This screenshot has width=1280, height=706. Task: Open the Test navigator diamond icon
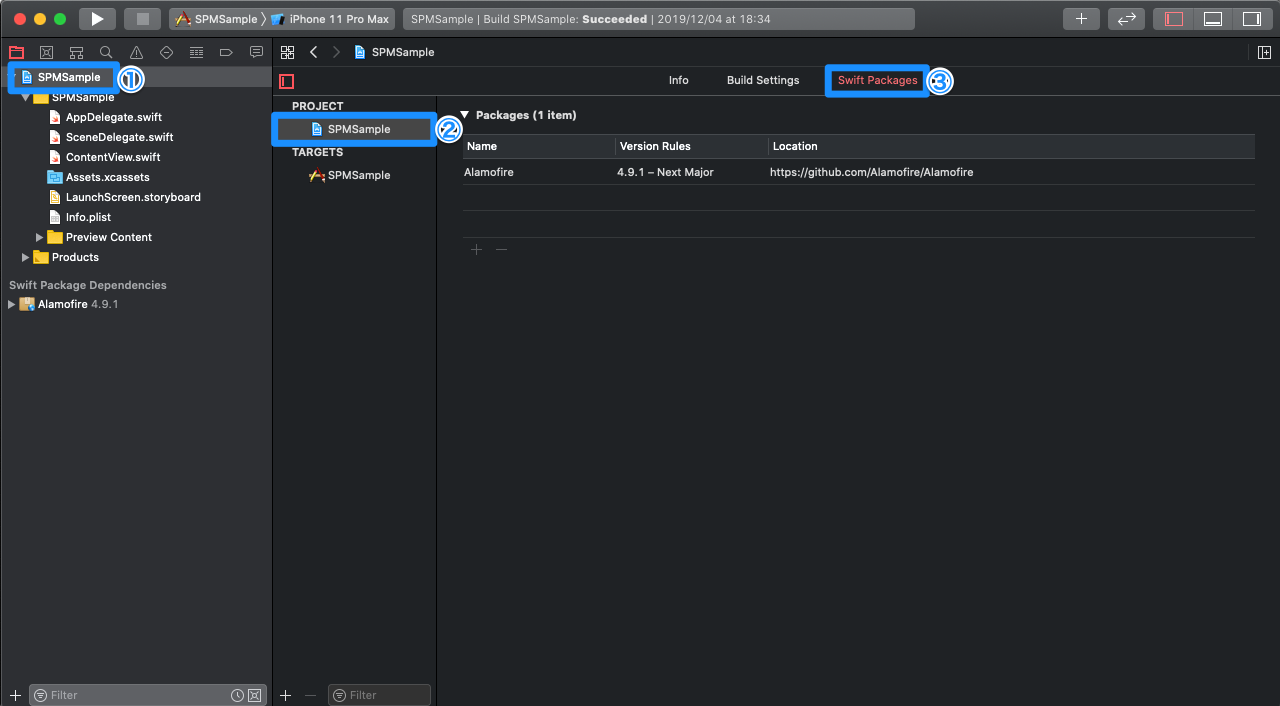click(166, 52)
